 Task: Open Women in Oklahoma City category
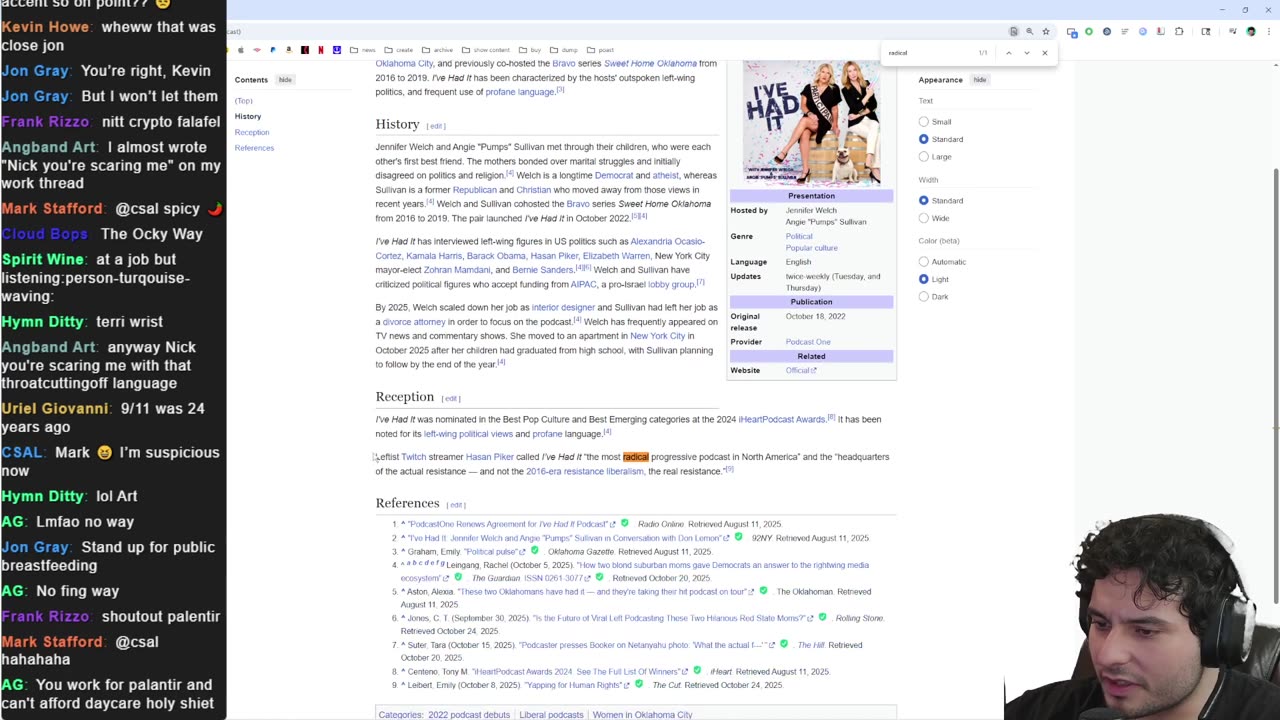[x=642, y=715]
